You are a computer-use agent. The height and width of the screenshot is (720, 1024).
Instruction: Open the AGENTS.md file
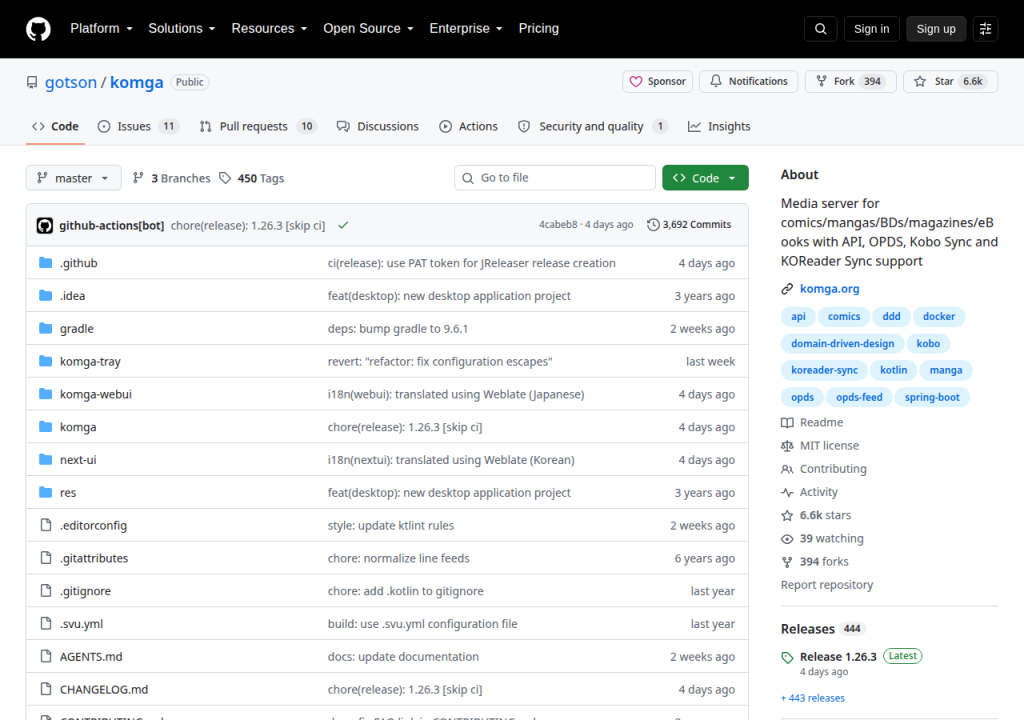point(91,657)
